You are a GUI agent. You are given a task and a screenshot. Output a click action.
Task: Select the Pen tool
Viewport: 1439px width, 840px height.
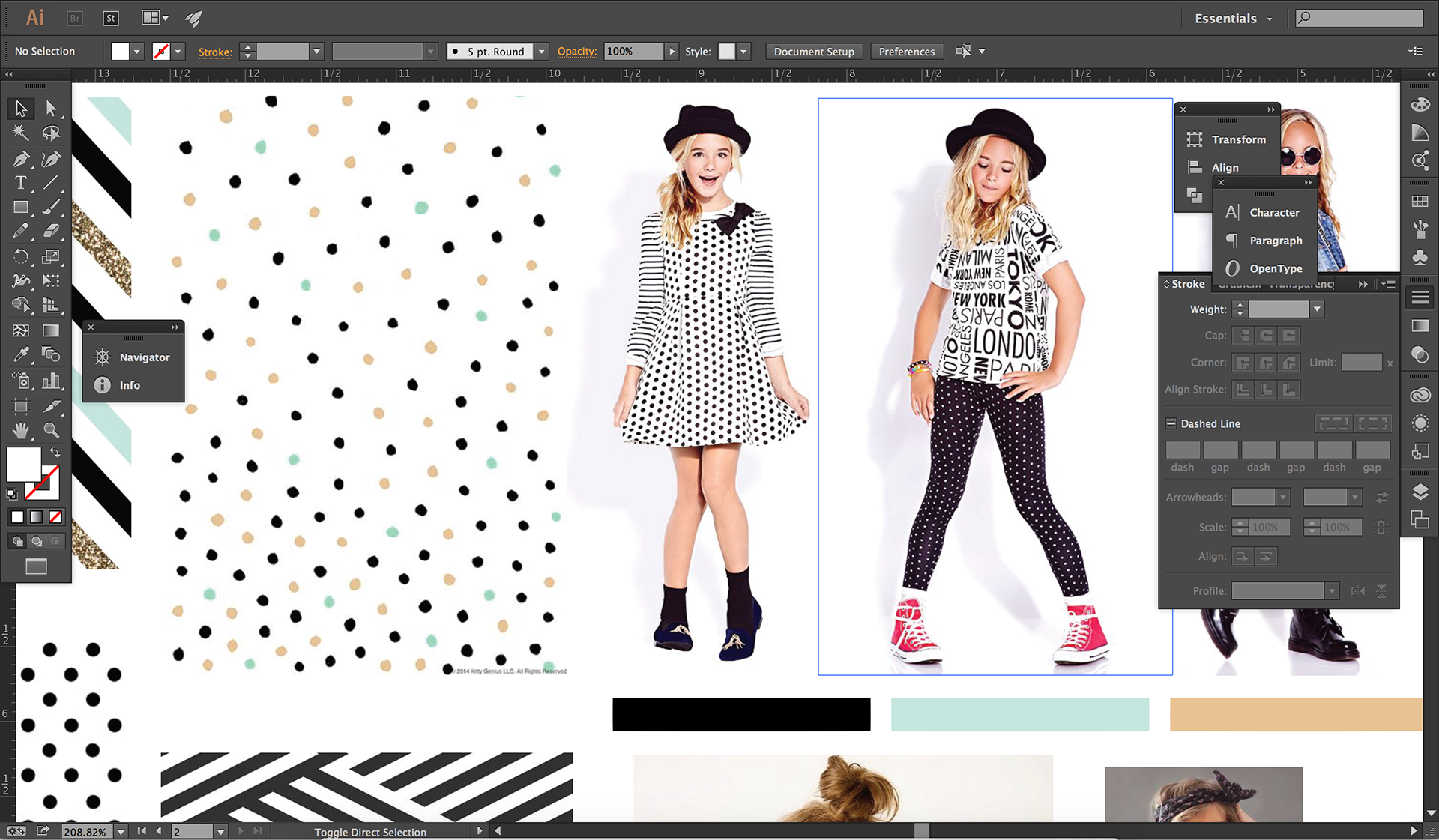(21, 159)
